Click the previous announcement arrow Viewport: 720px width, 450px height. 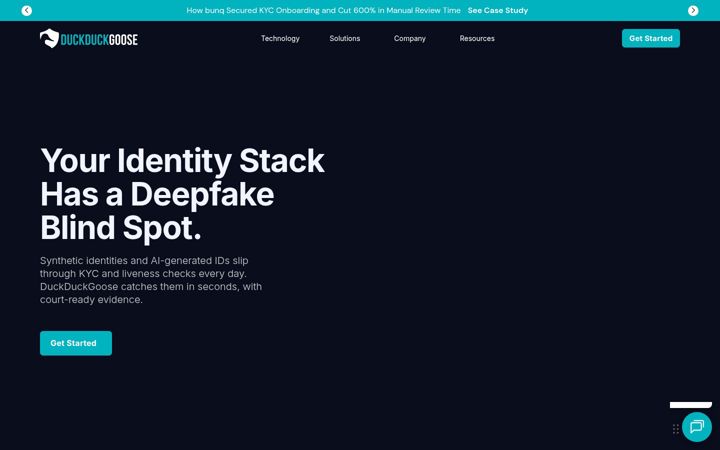(x=27, y=11)
